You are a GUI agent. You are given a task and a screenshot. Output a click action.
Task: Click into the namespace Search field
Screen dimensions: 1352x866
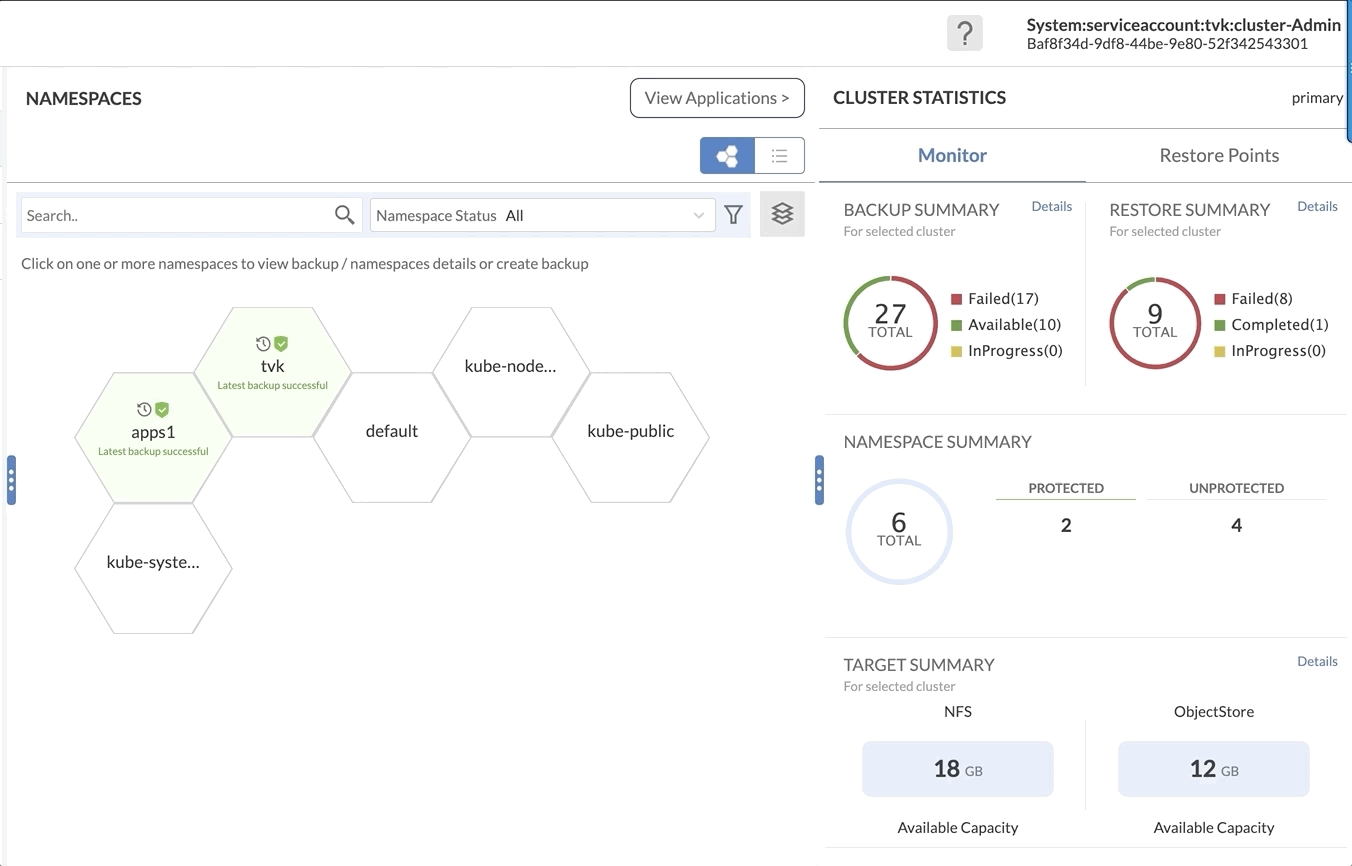pos(177,215)
